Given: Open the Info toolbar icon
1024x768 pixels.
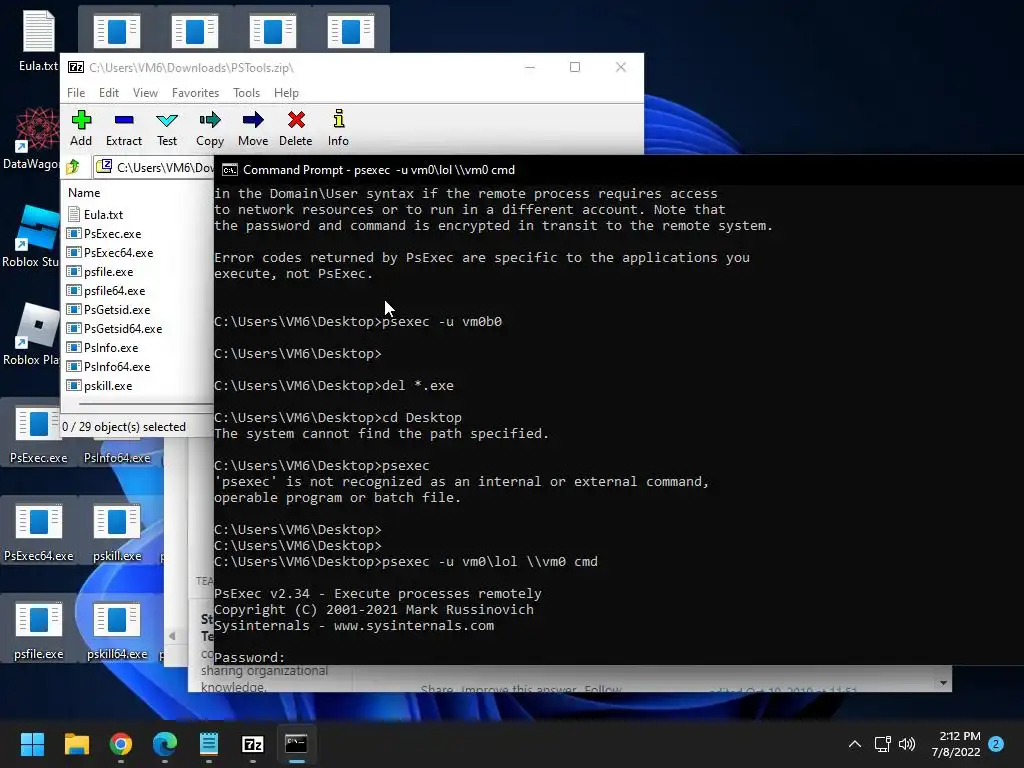Looking at the screenshot, I should coord(338,128).
